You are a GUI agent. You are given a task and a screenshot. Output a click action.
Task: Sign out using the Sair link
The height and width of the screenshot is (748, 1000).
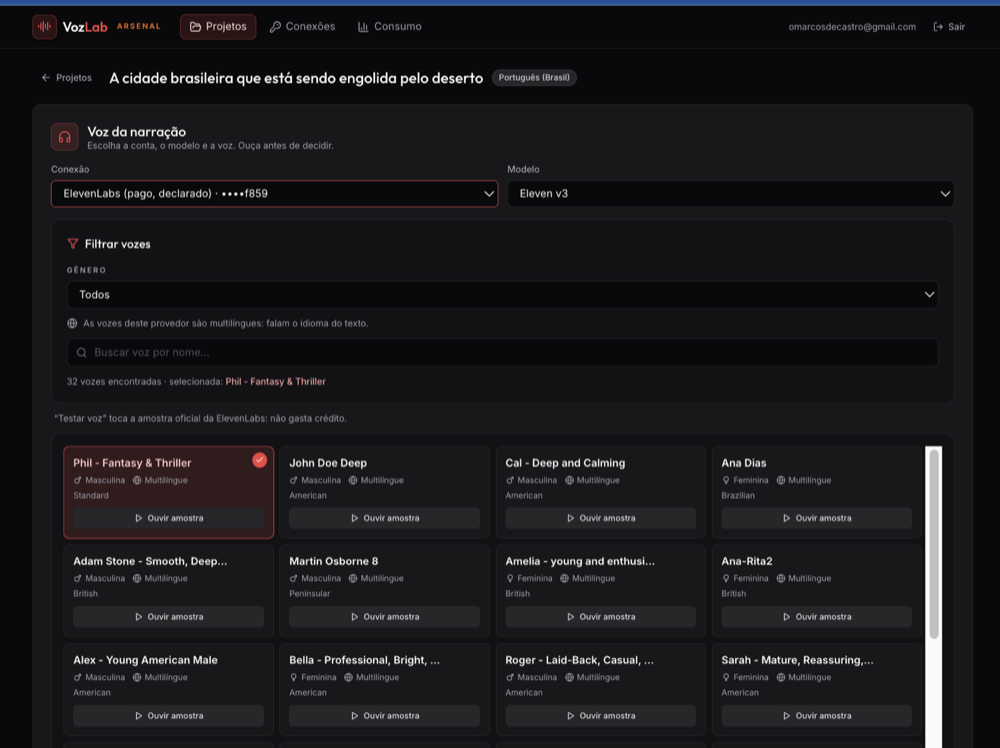coord(949,27)
